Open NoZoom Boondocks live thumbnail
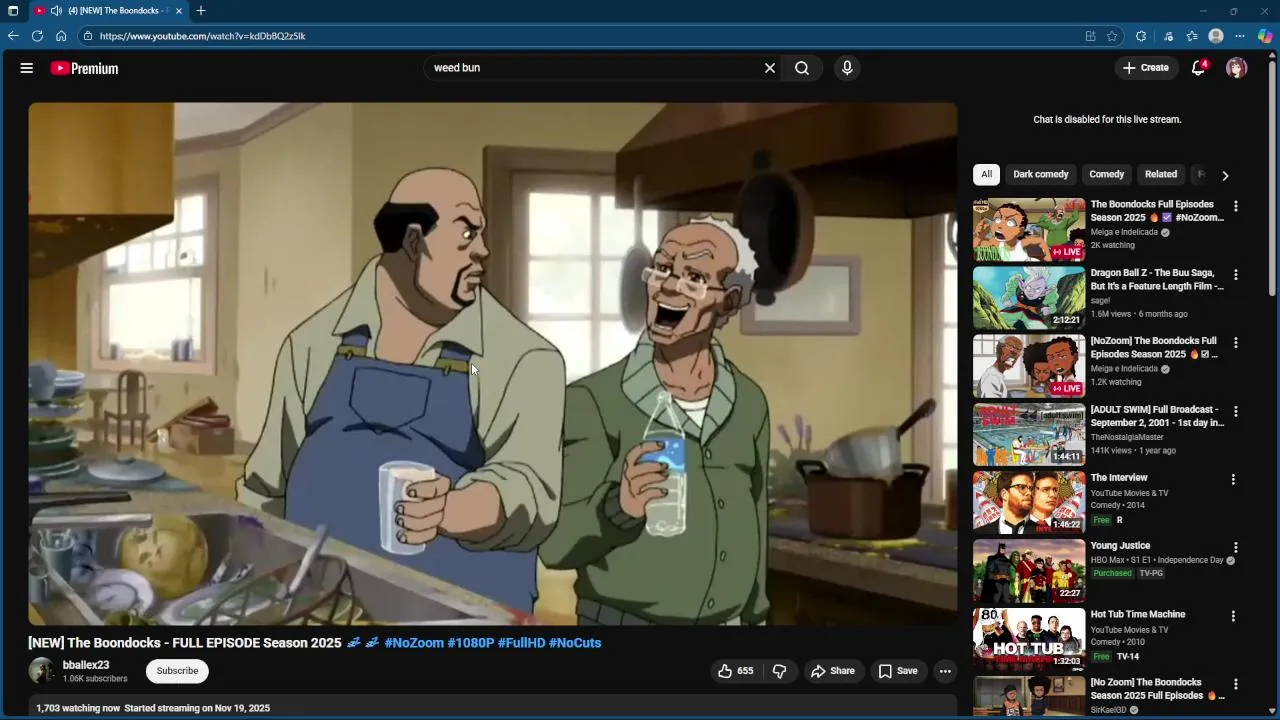The width and height of the screenshot is (1280, 720). pyautogui.click(x=1029, y=366)
